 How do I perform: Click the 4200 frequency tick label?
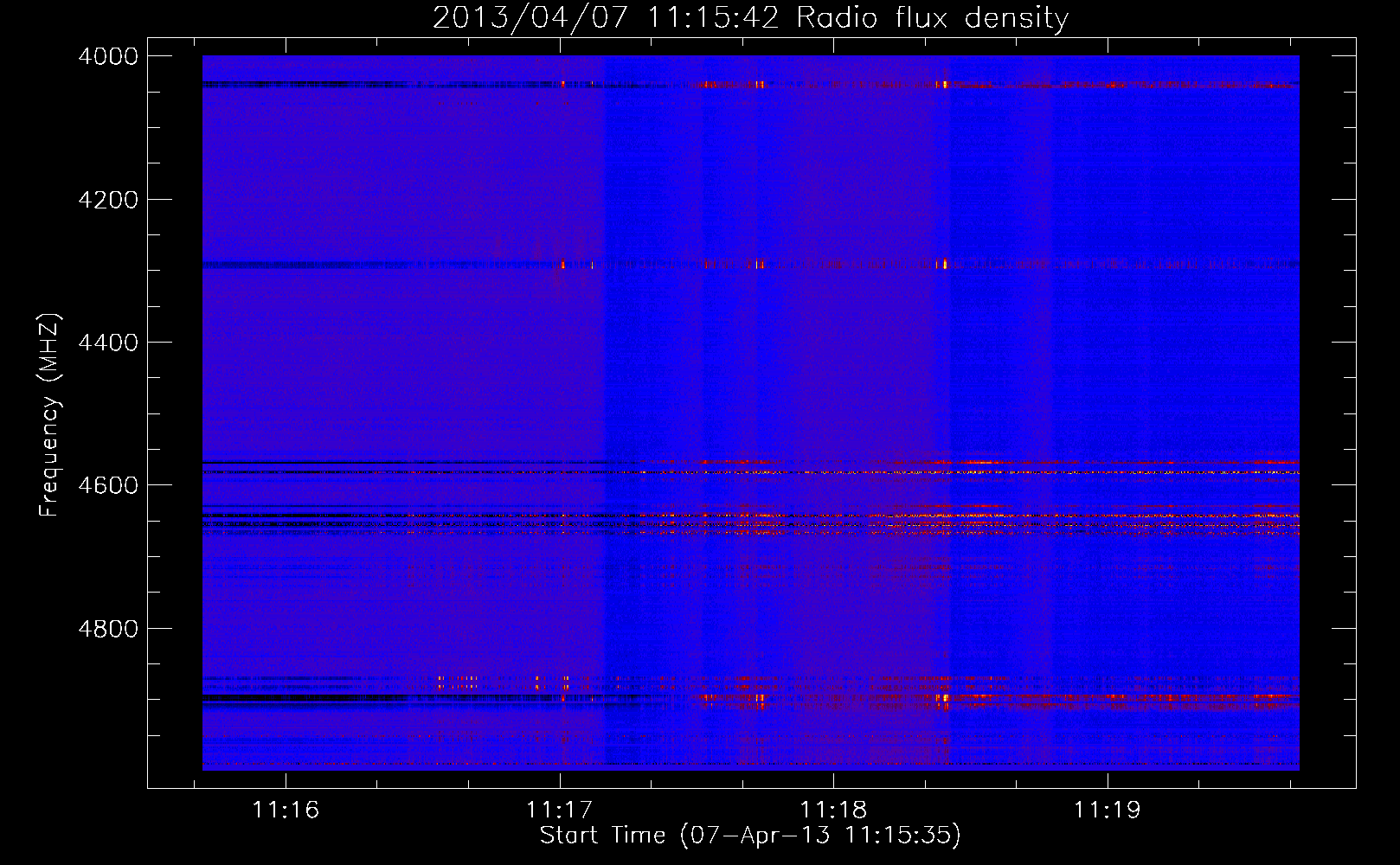[108, 200]
